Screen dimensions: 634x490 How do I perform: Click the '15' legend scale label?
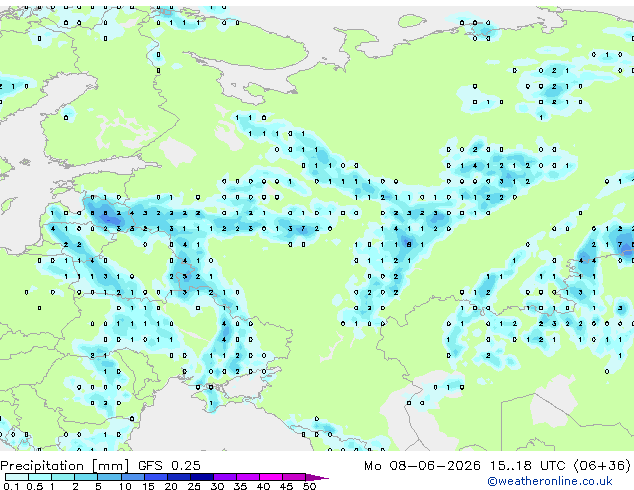point(148,486)
